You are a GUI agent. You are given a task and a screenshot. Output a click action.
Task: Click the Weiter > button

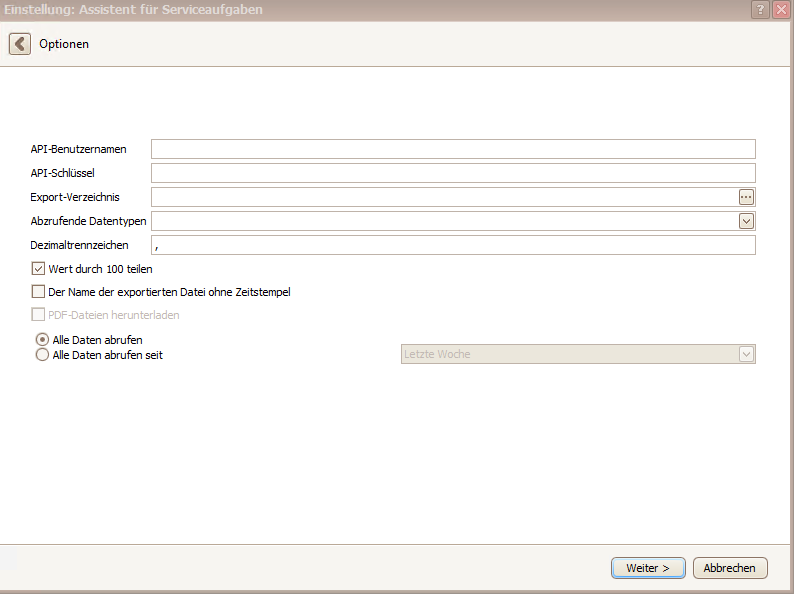pyautogui.click(x=648, y=568)
